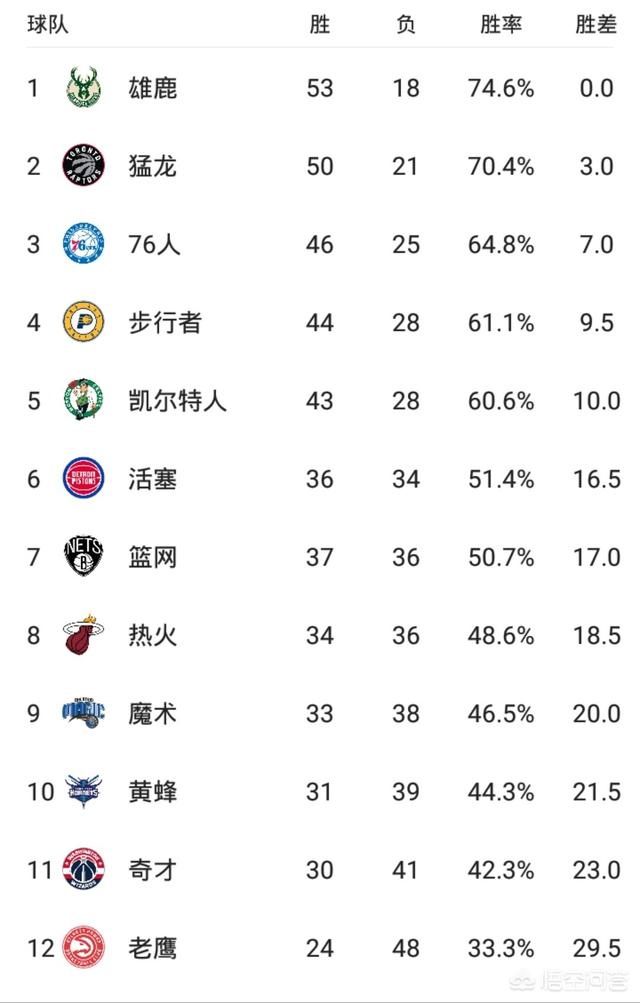
Task: Click the 球队 column header
Action: click(47, 24)
